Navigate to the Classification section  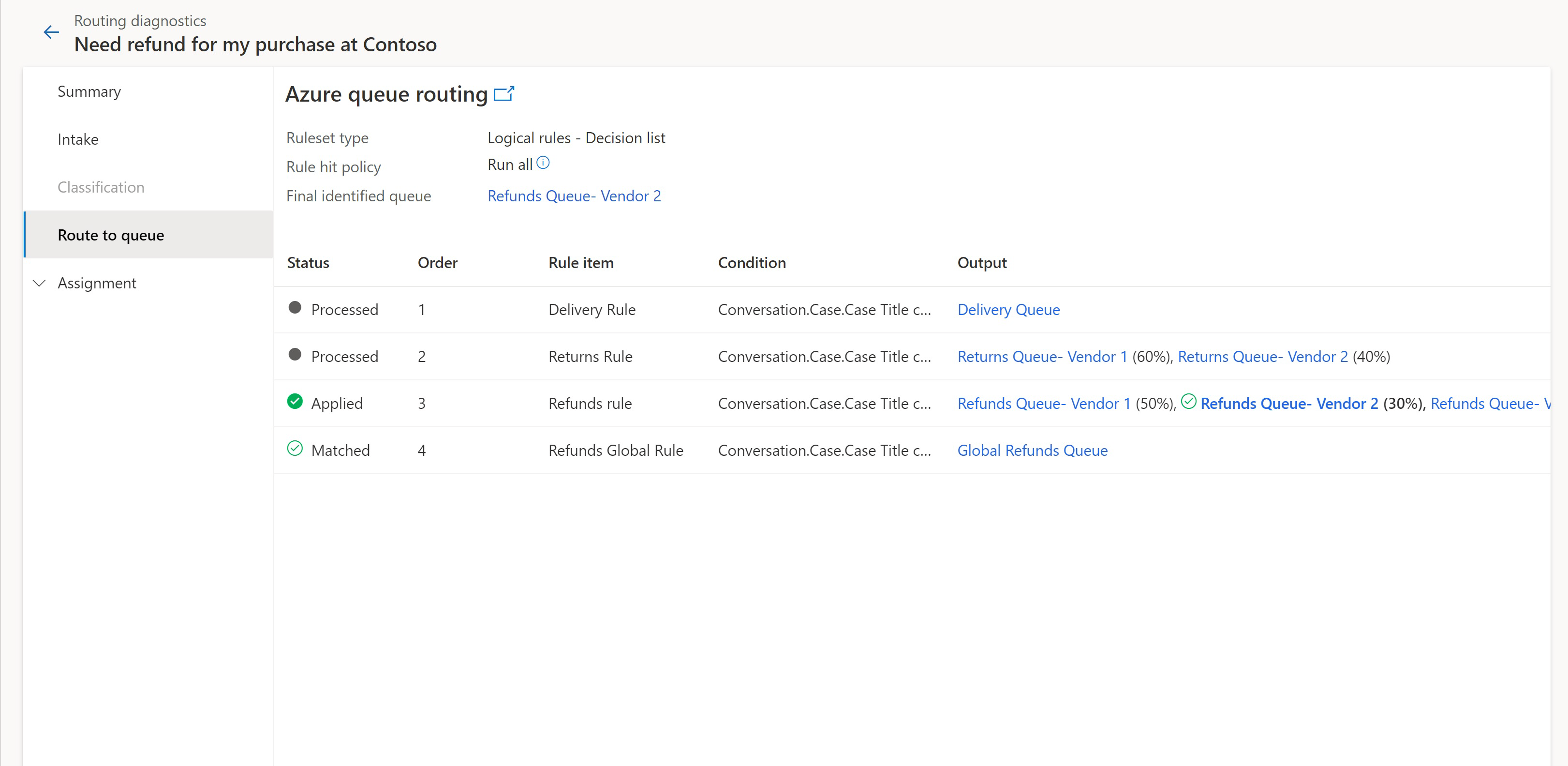101,186
